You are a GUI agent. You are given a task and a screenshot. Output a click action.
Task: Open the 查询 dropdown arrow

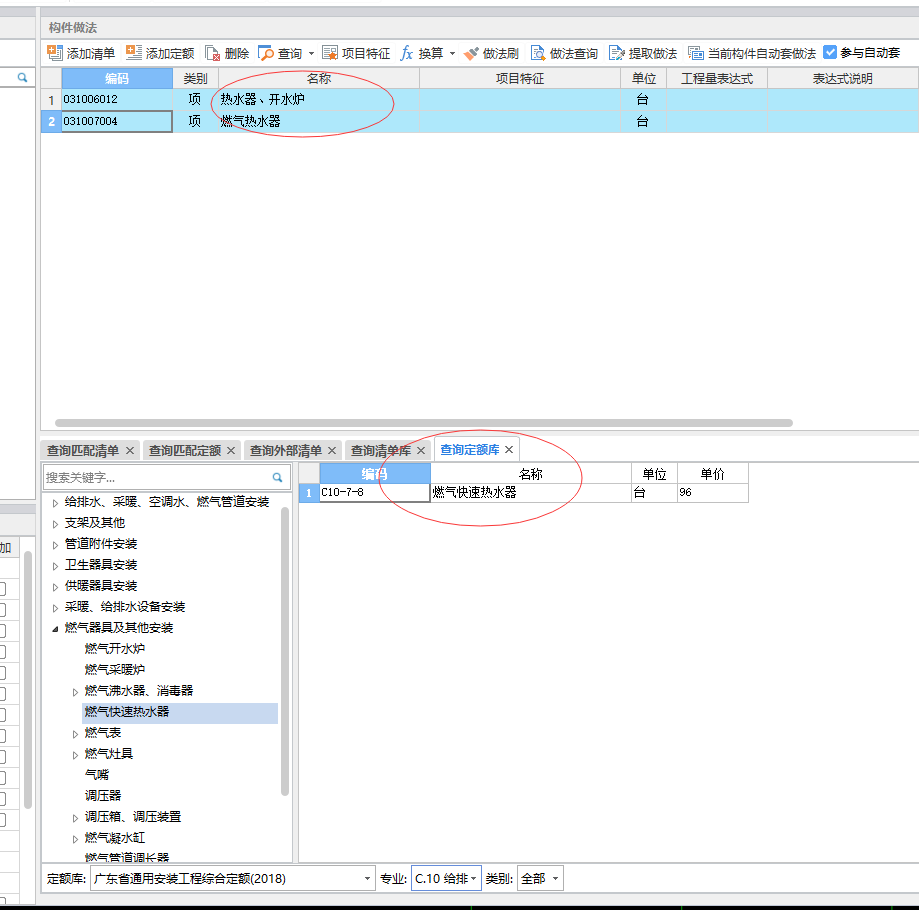pyautogui.click(x=311, y=54)
